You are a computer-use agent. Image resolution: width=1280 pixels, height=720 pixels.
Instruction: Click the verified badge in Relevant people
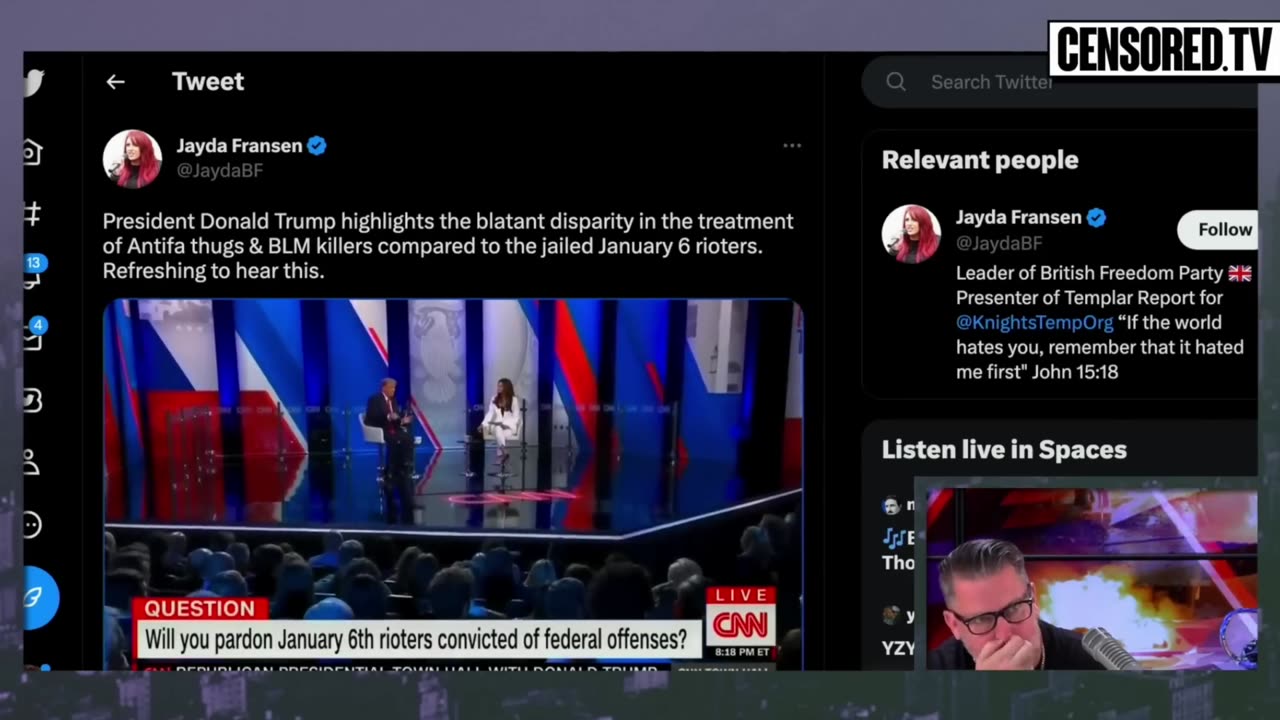(1096, 218)
